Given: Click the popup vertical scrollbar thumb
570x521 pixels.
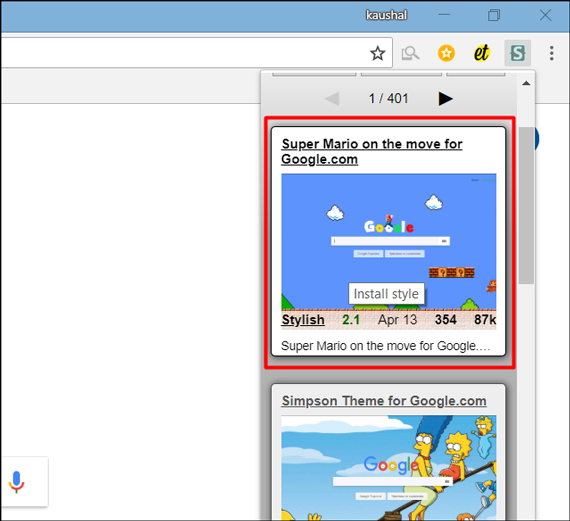Looking at the screenshot, I should [x=526, y=205].
